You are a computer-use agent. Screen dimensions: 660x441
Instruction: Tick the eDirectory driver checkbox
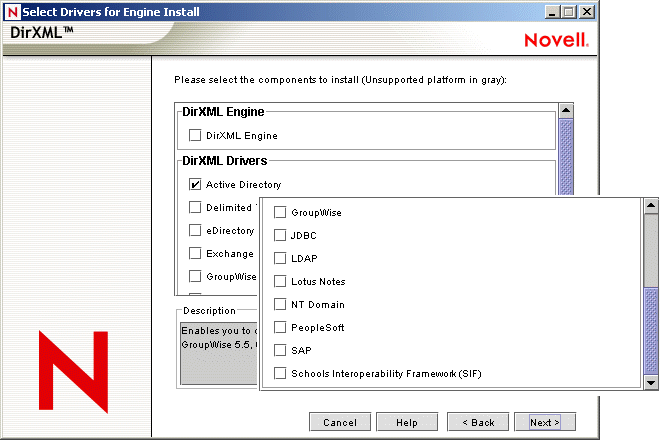pyautogui.click(x=195, y=230)
